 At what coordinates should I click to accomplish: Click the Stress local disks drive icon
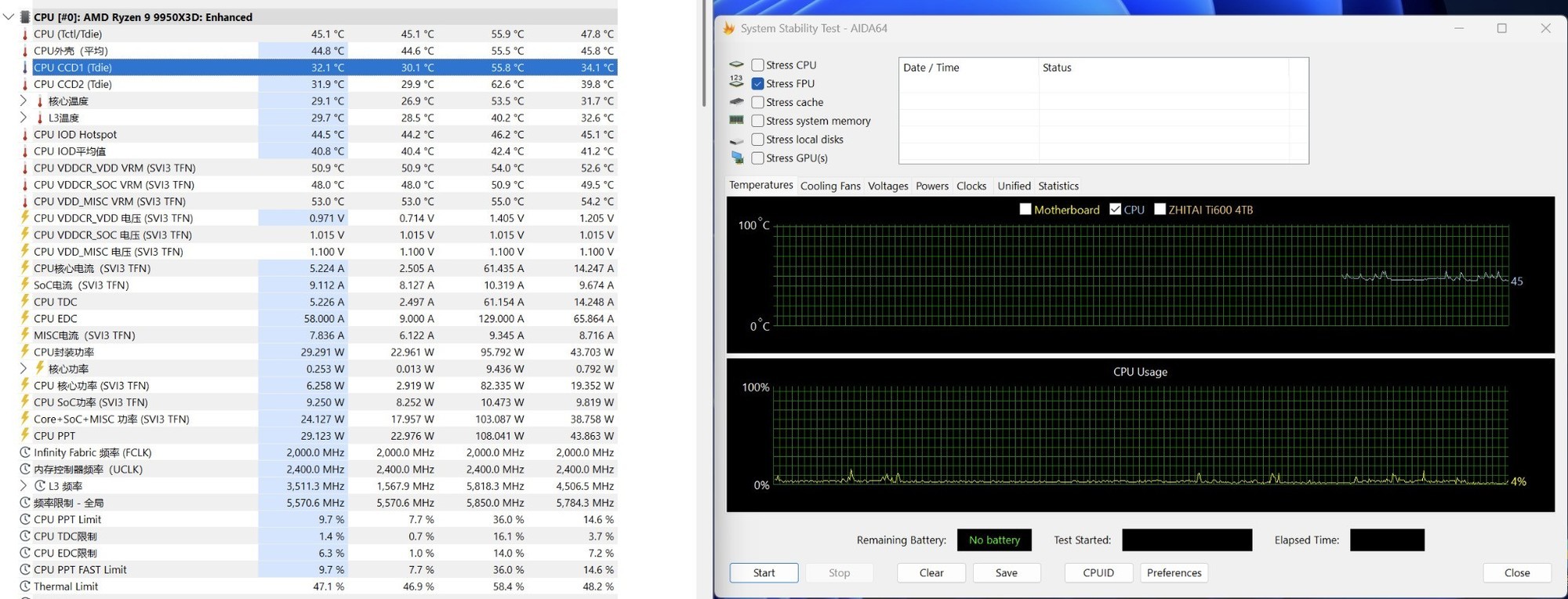(736, 140)
